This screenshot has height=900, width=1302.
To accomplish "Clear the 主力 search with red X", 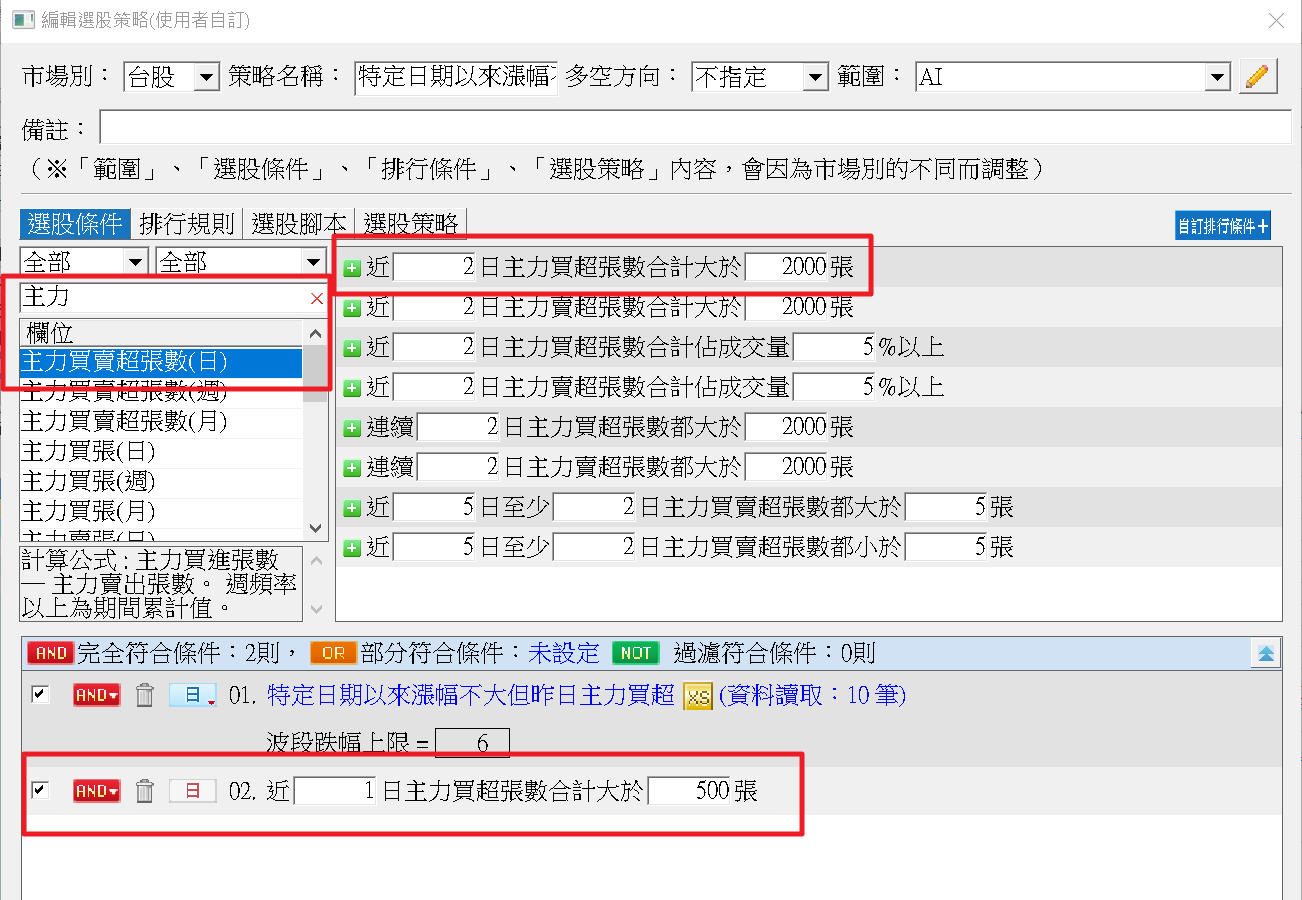I will click(317, 298).
